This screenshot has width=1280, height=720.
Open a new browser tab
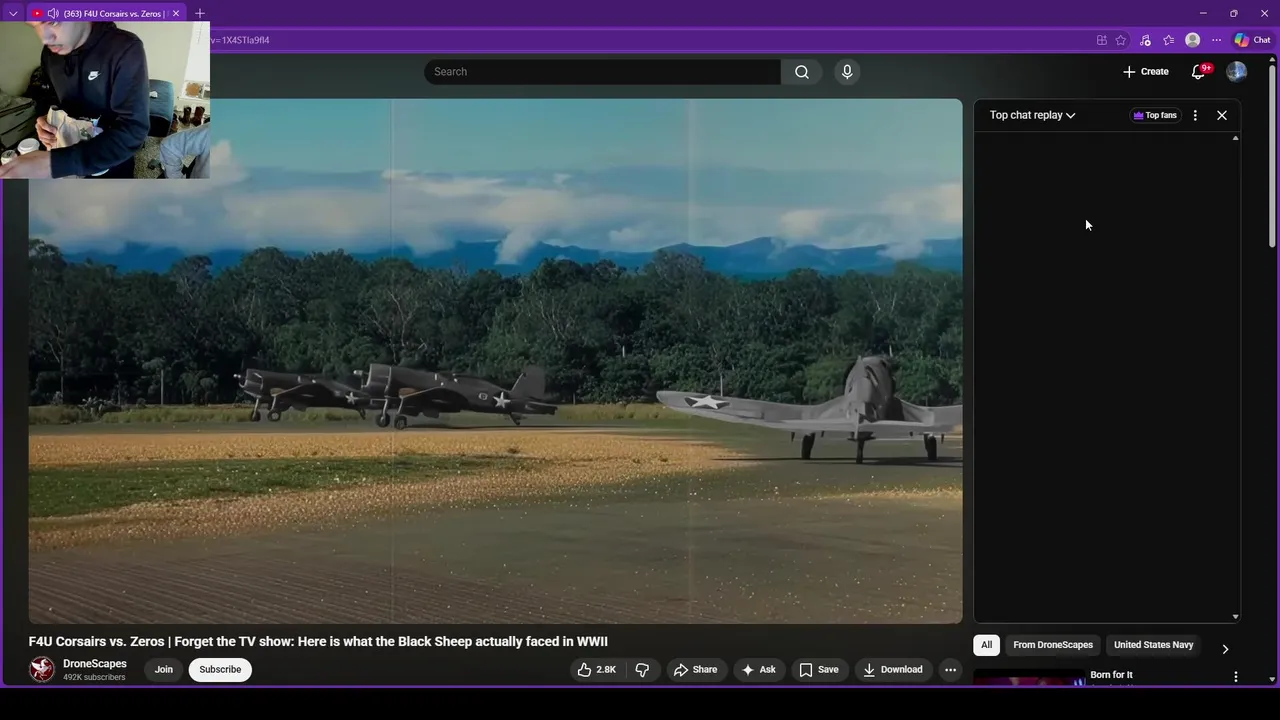tap(200, 14)
